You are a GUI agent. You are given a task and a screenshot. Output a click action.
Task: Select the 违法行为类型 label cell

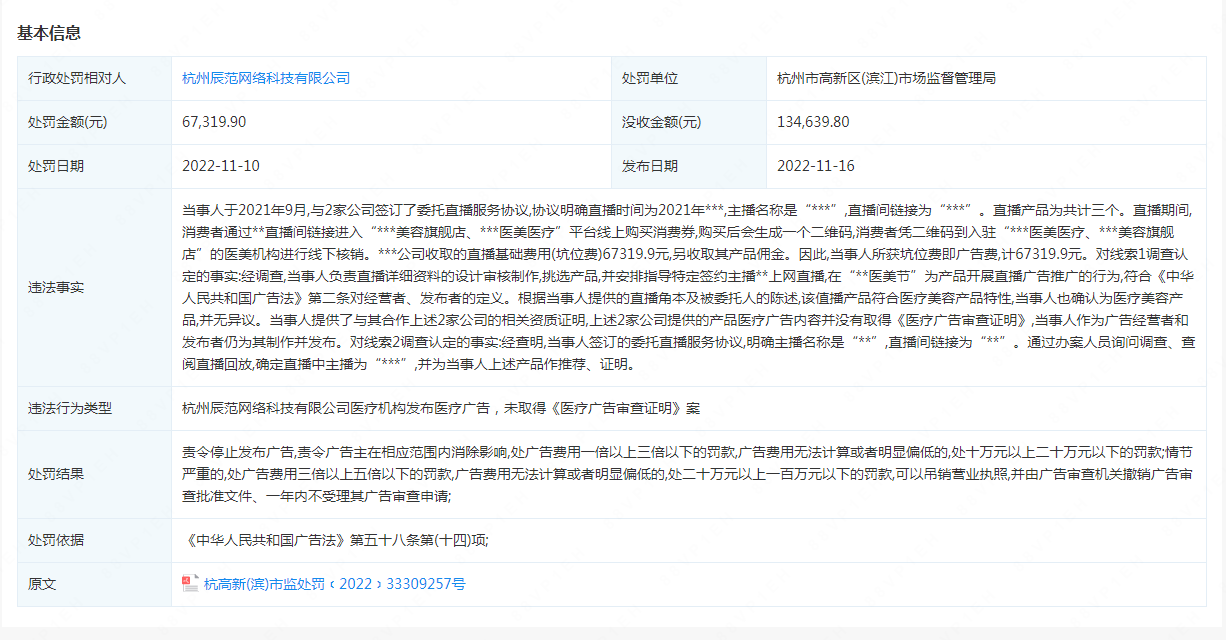point(94,408)
